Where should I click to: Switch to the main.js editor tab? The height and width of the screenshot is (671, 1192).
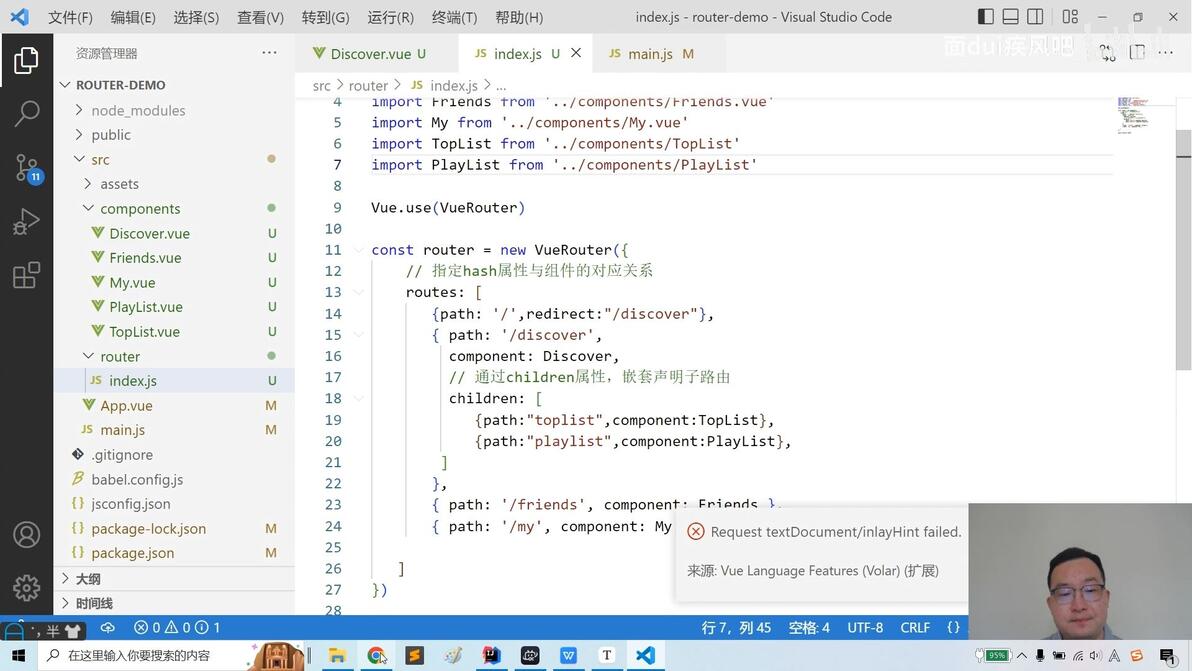651,54
